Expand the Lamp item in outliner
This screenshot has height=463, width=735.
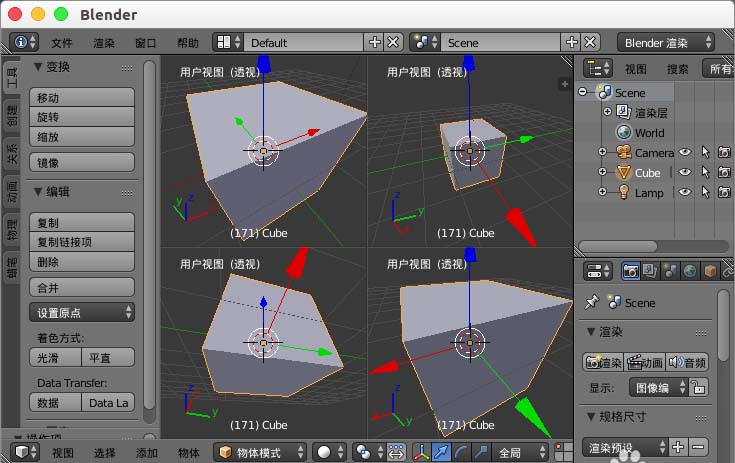(602, 192)
